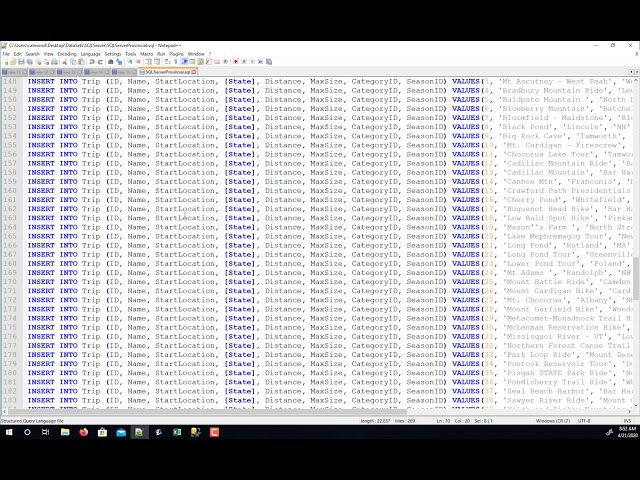Click the Zoom In magnifier icon
The width and height of the screenshot is (640, 480).
click(x=130, y=62)
